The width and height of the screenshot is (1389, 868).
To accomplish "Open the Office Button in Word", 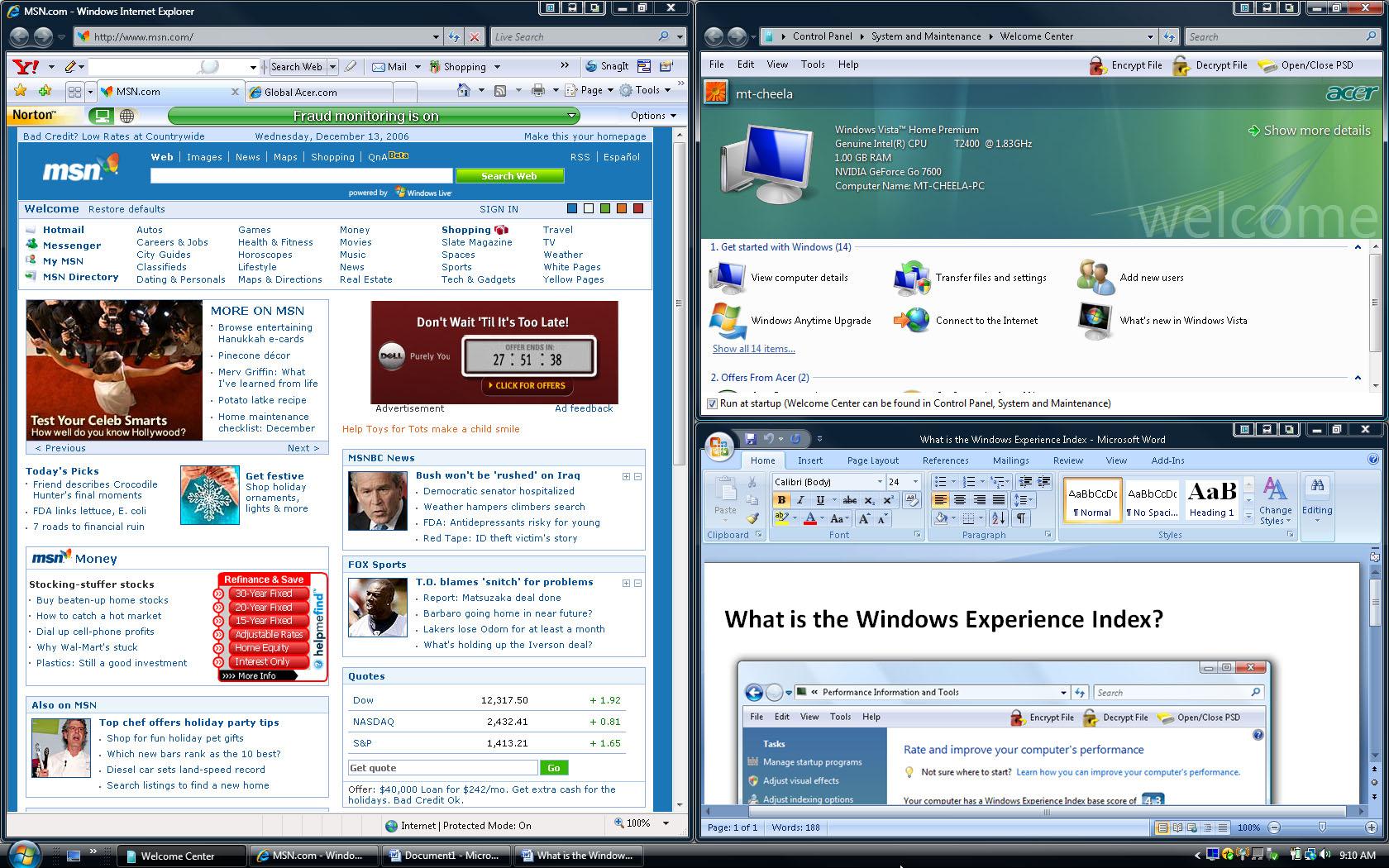I will click(x=719, y=446).
